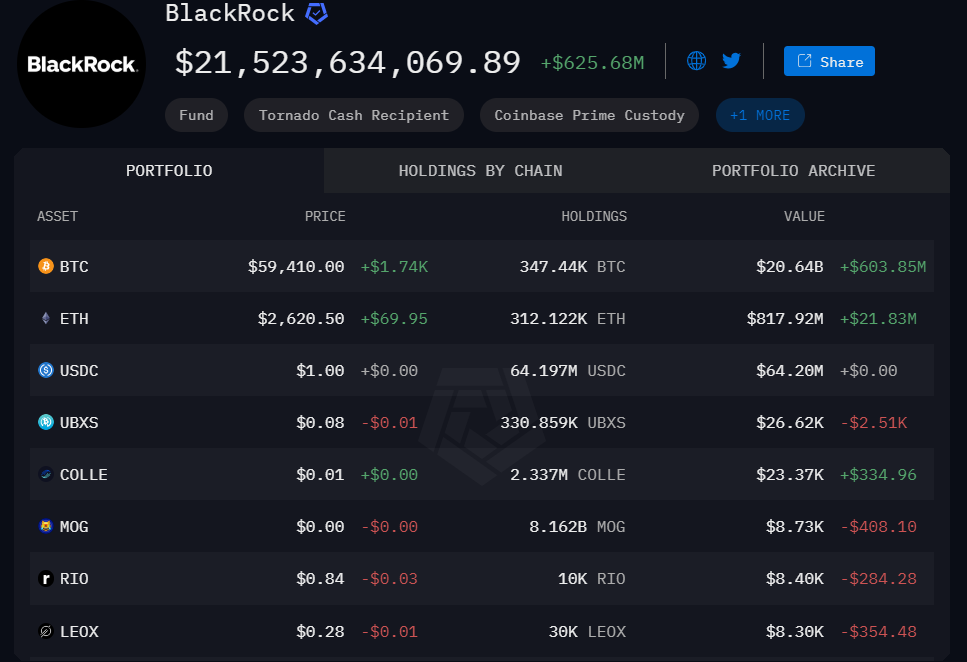Open the entity website via globe icon

(x=696, y=60)
